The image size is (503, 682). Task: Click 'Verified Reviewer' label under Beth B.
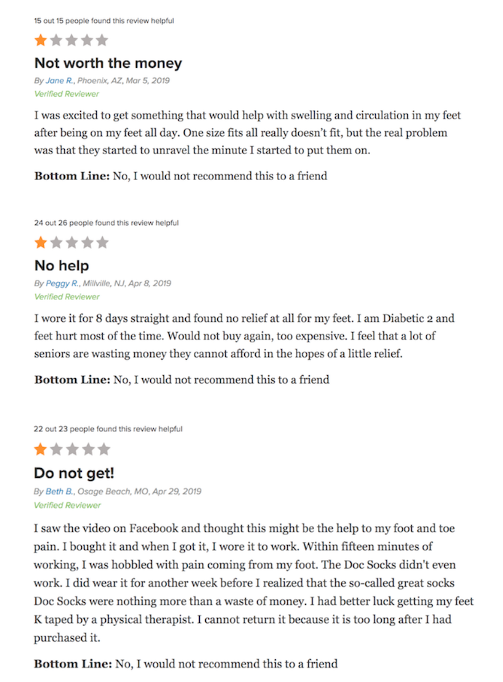[67, 505]
